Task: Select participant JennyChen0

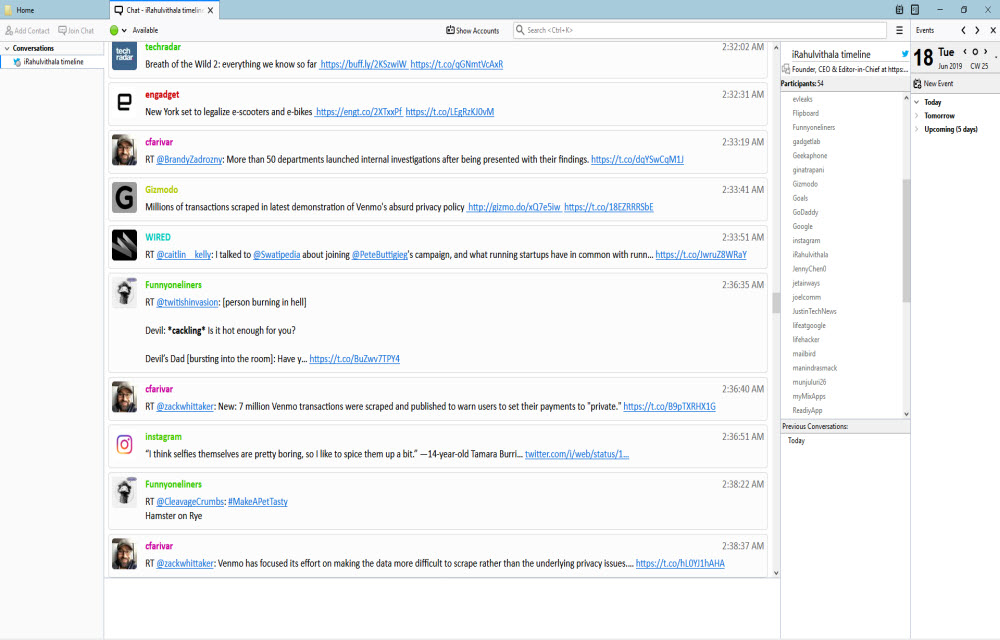Action: tap(809, 269)
